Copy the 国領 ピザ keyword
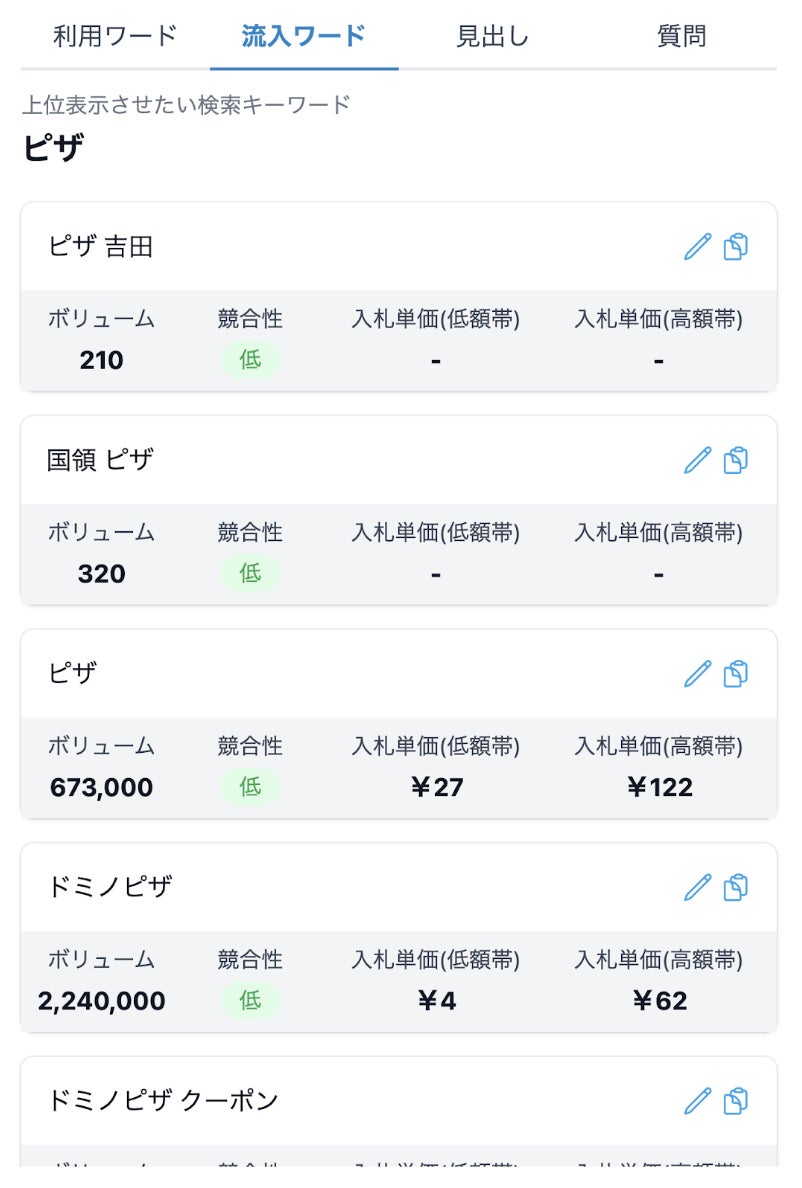Screen dimensions: 802x1188 click(x=736, y=460)
